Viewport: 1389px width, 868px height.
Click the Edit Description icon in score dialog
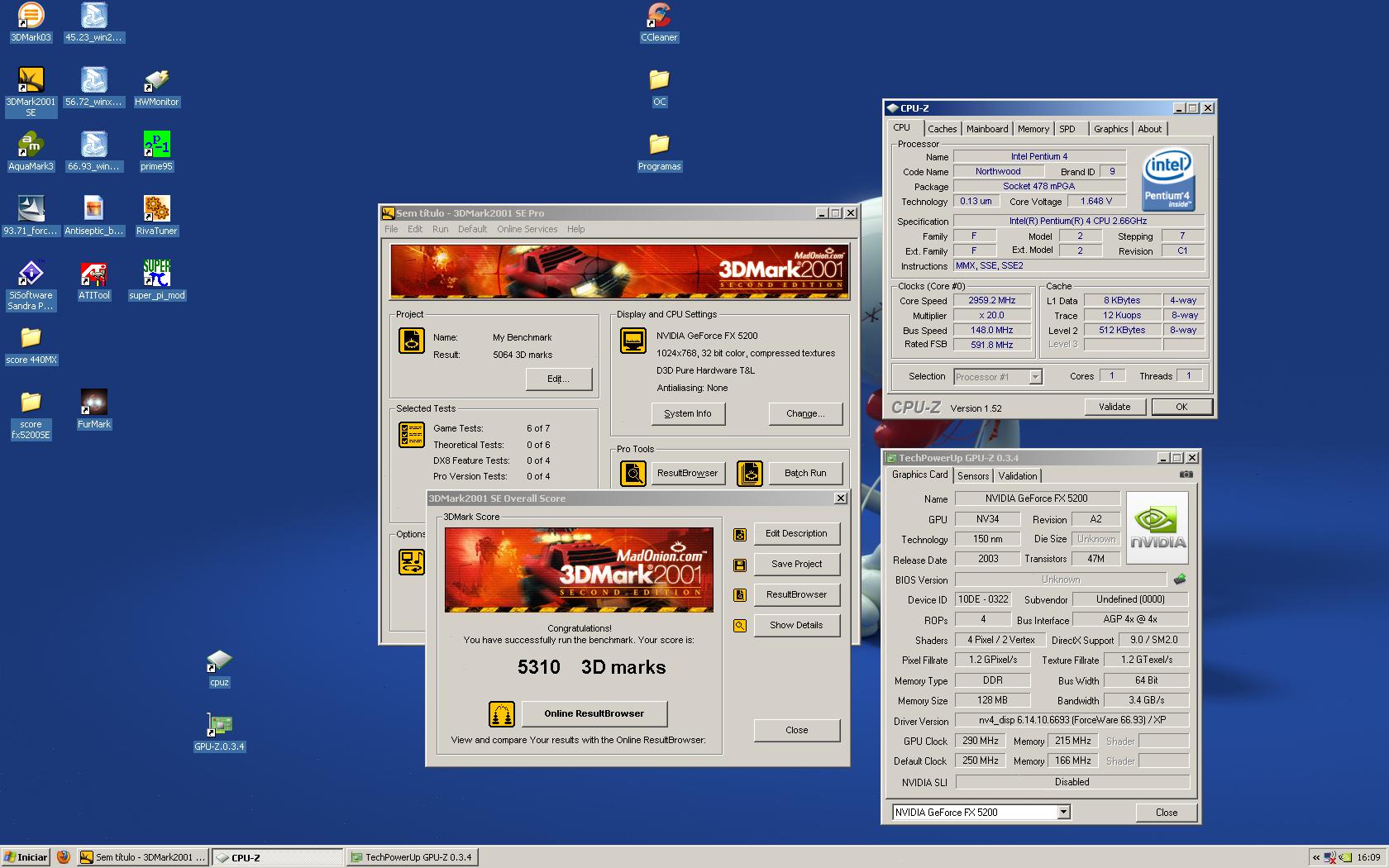(x=740, y=534)
